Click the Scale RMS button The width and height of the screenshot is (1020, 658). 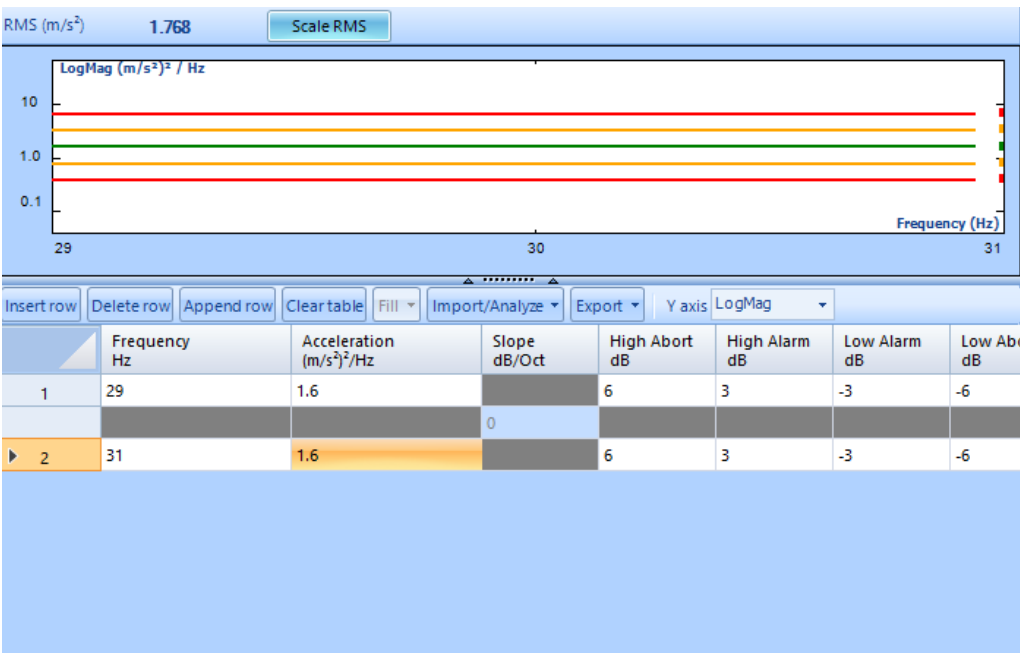[x=329, y=27]
